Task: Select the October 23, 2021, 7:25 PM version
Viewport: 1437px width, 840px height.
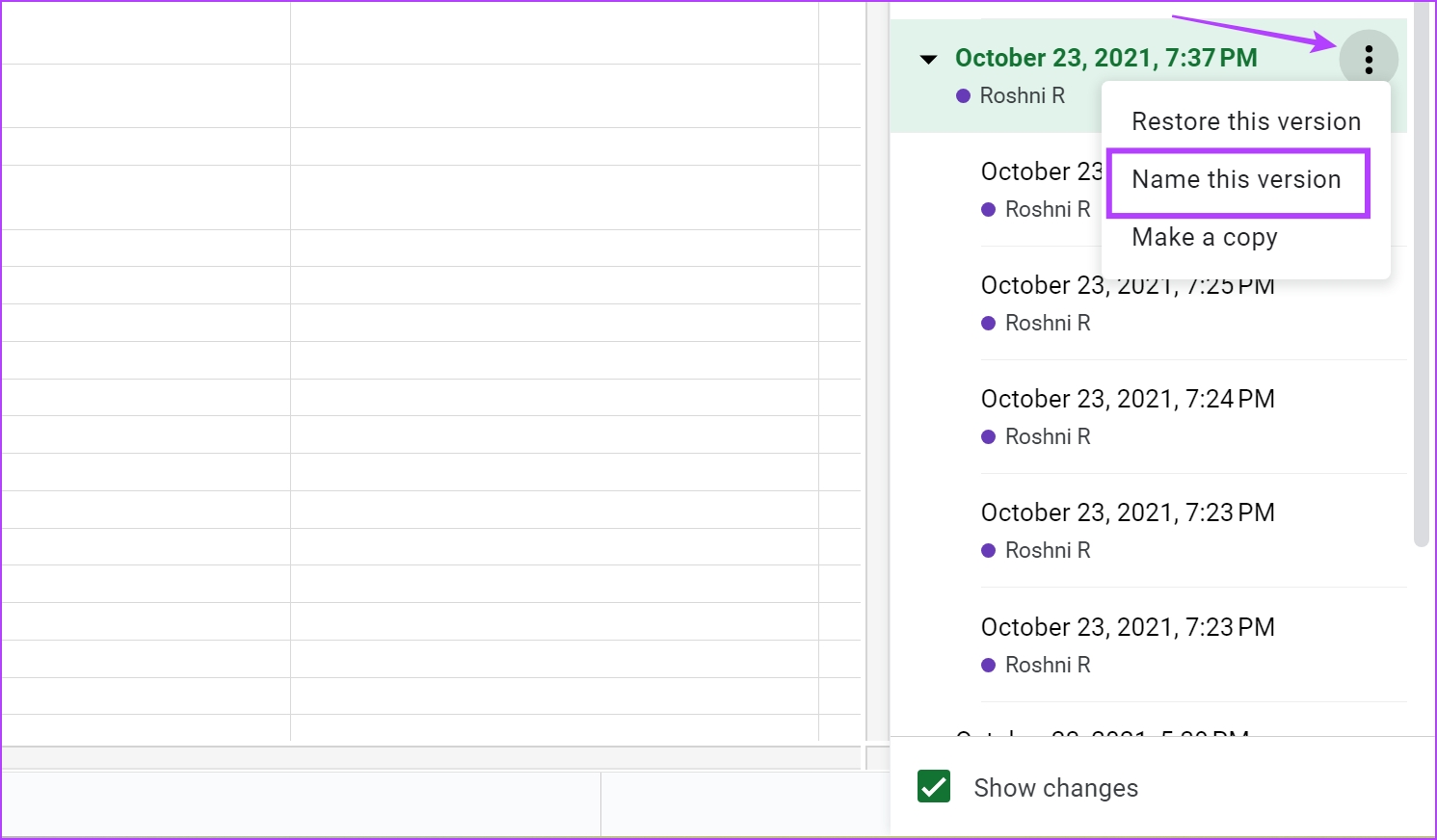Action: (x=1193, y=303)
